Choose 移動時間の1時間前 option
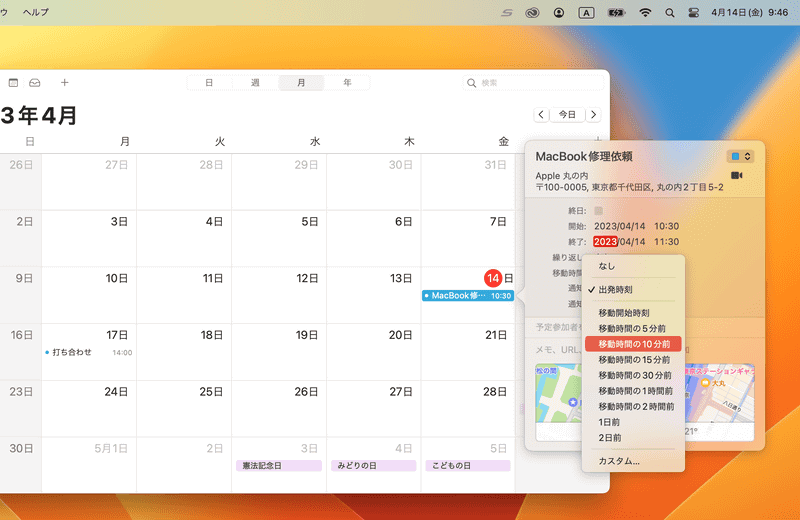The height and width of the screenshot is (520, 800). [x=633, y=391]
